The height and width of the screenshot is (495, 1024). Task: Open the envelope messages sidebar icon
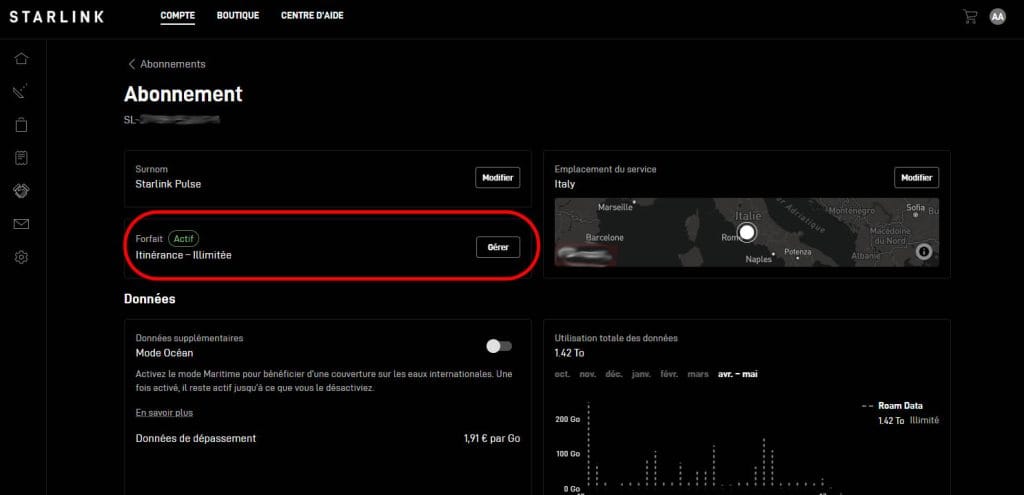21,224
